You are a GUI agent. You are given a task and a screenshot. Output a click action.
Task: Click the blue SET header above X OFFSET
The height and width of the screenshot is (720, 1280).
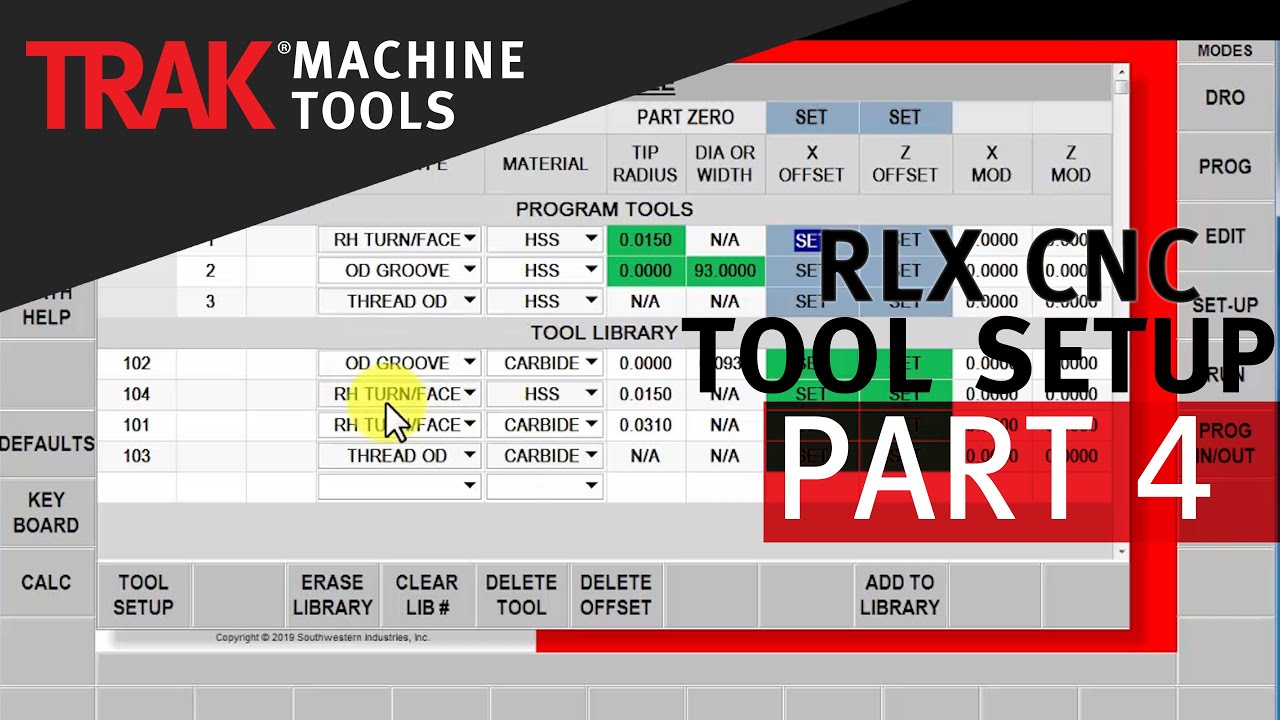coord(811,117)
